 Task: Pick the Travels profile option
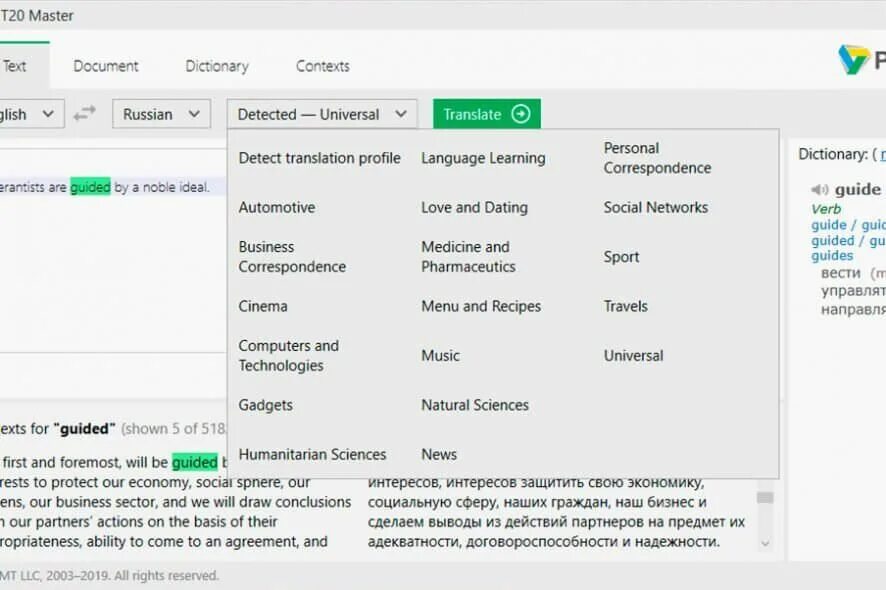pos(626,306)
